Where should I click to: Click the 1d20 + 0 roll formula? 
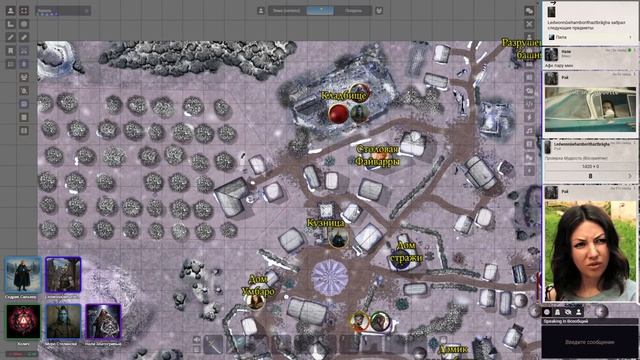tap(590, 167)
